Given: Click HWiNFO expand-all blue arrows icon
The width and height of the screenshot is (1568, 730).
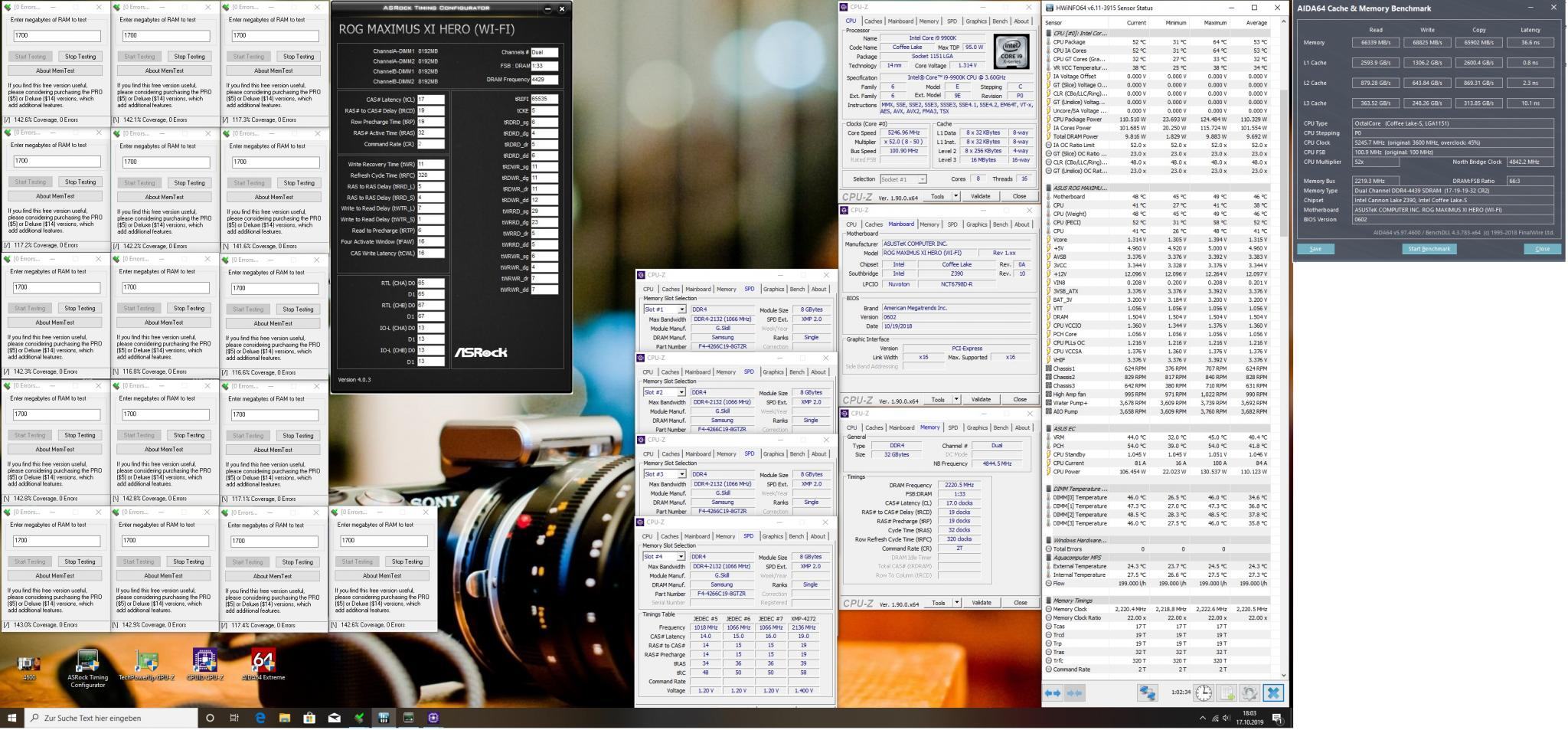Looking at the screenshot, I should (1053, 692).
